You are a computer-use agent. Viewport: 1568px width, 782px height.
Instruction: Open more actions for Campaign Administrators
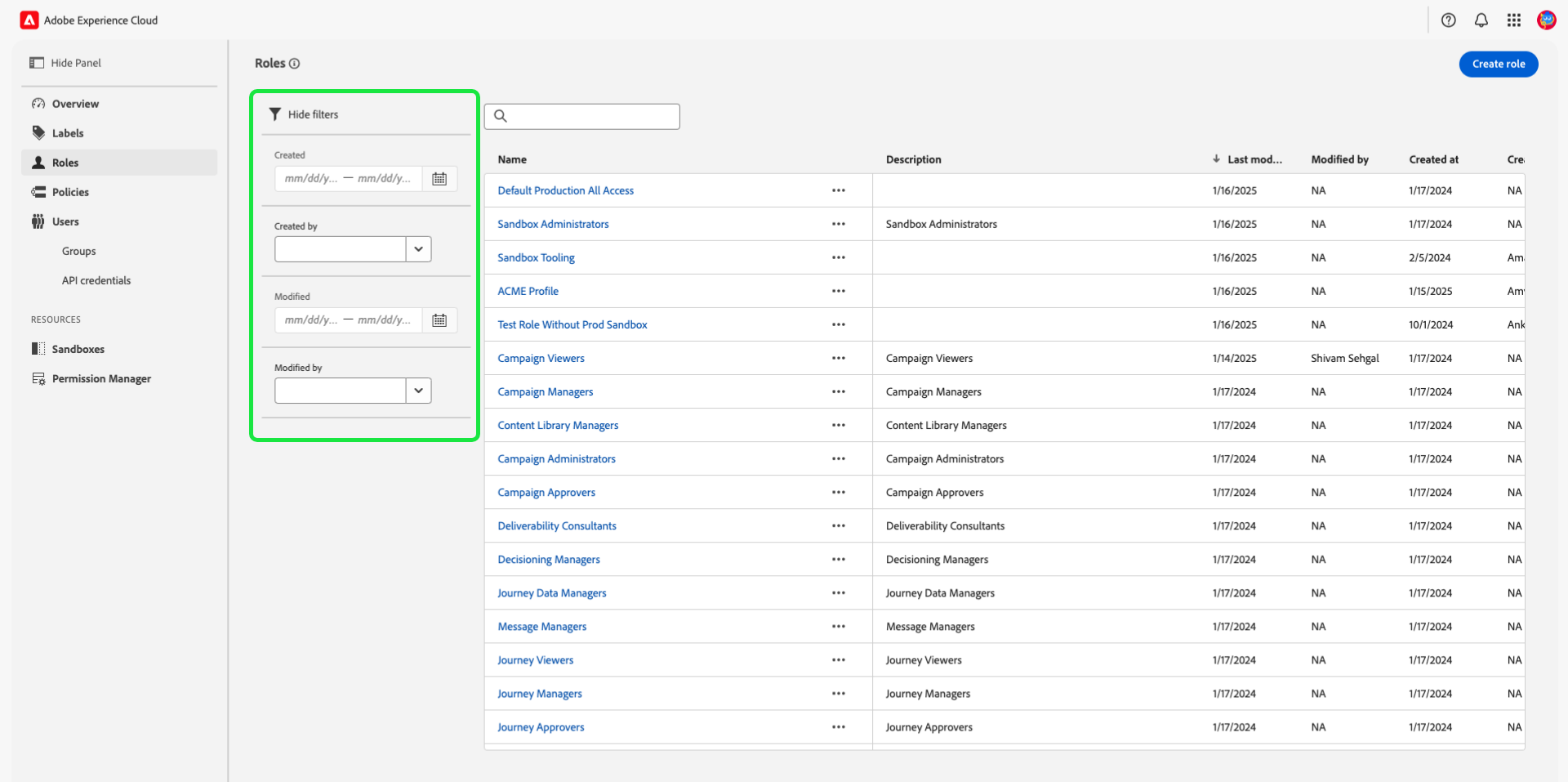[839, 458]
